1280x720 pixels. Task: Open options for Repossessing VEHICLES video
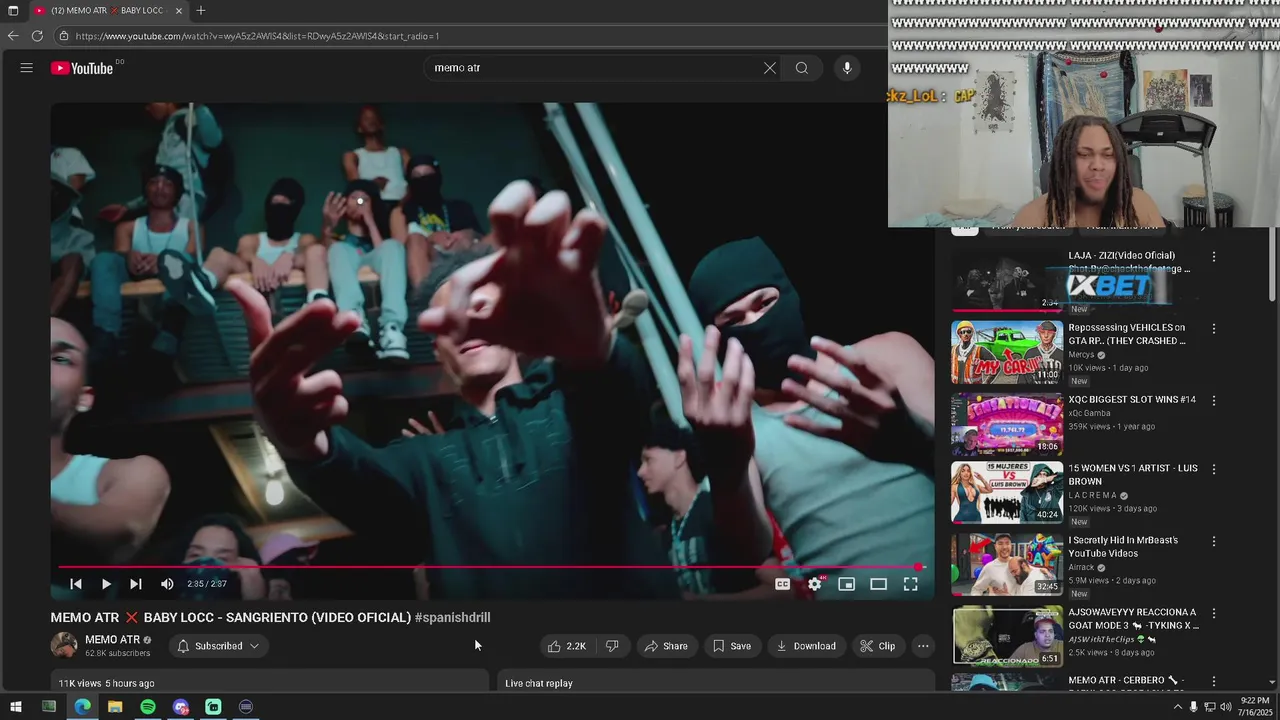1214,329
